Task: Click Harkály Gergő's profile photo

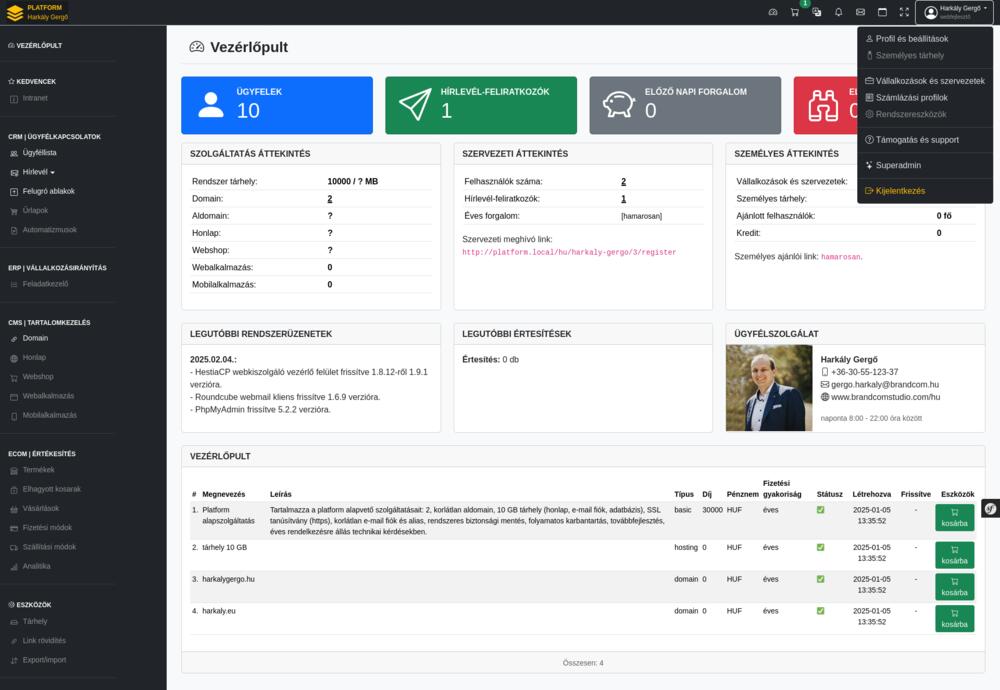Action: 769,388
